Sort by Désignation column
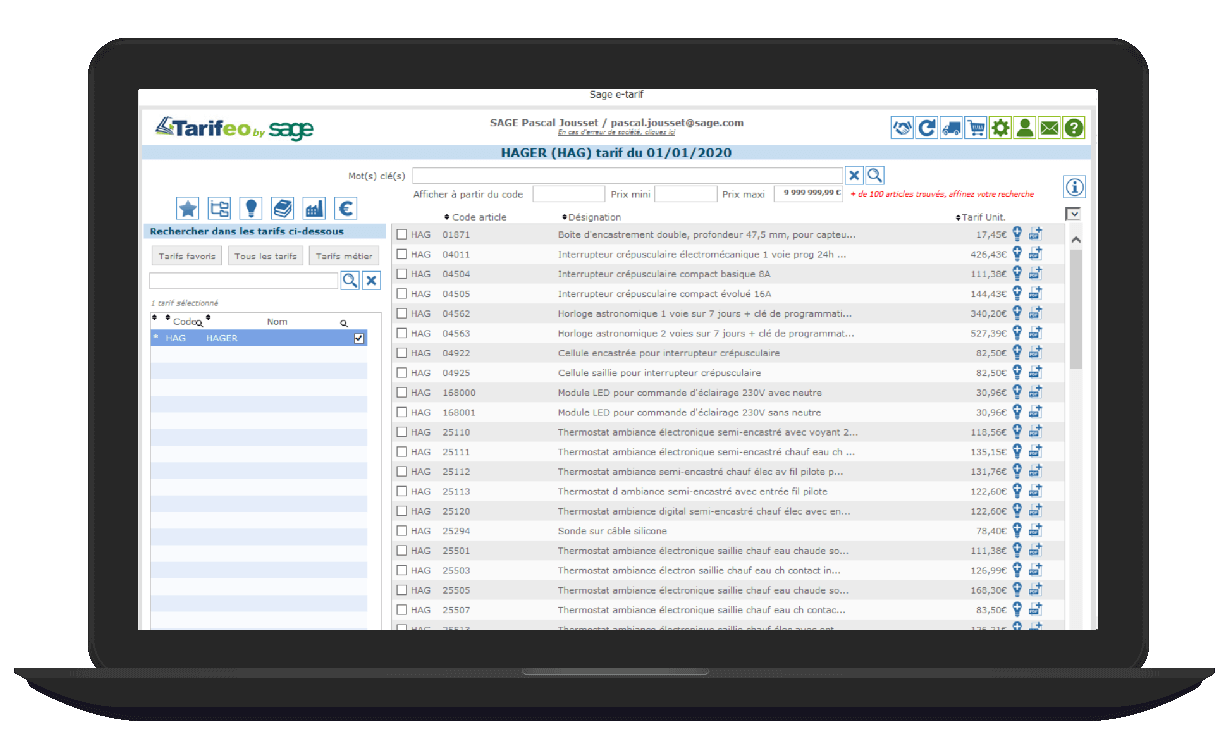This screenshot has width=1228, height=740. click(x=591, y=217)
